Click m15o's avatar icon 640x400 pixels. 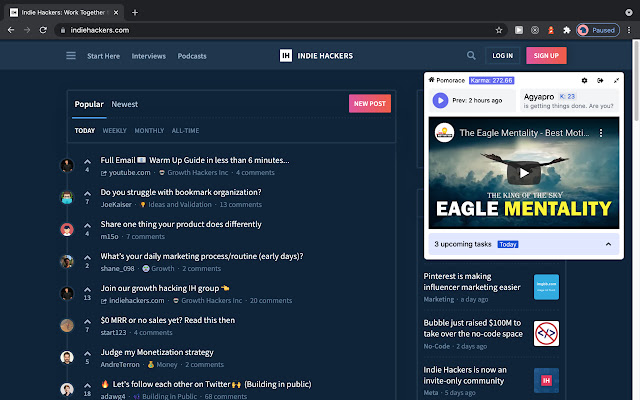point(67,229)
